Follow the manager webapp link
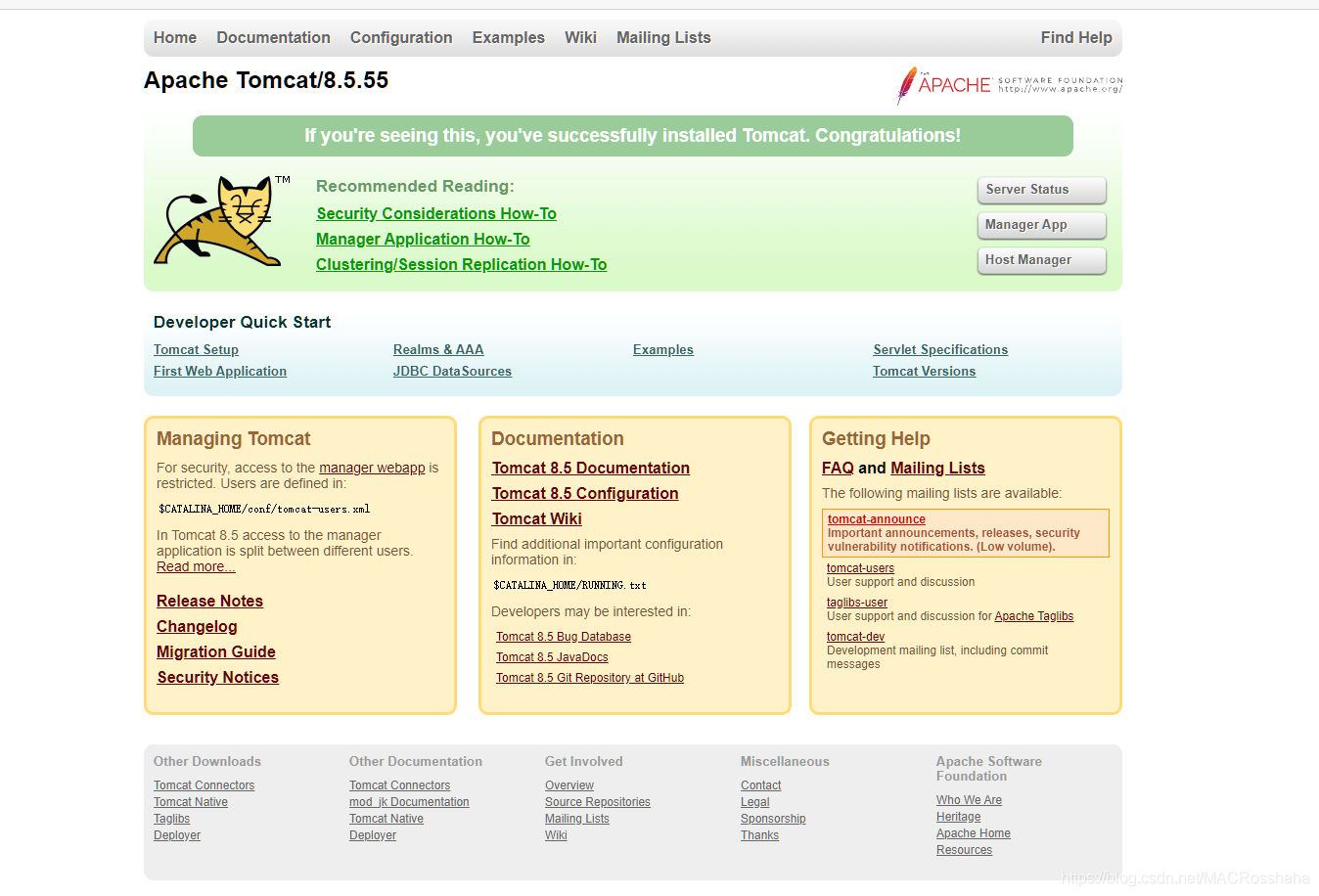 pyautogui.click(x=372, y=468)
